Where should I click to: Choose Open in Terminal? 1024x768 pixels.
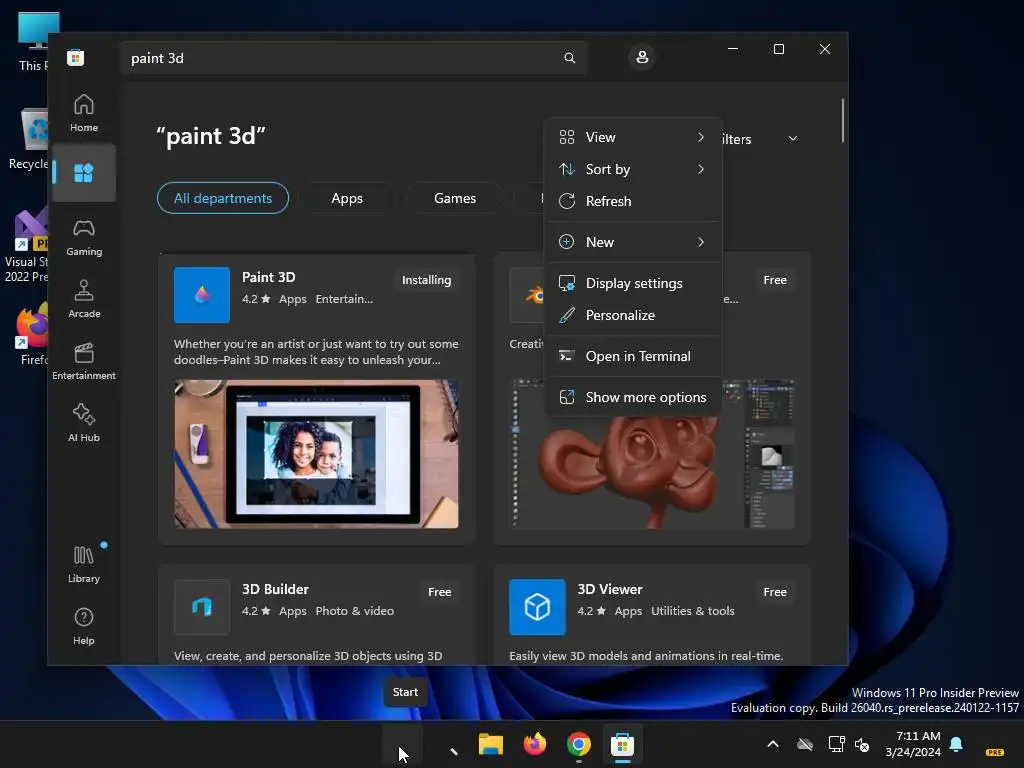633,357
